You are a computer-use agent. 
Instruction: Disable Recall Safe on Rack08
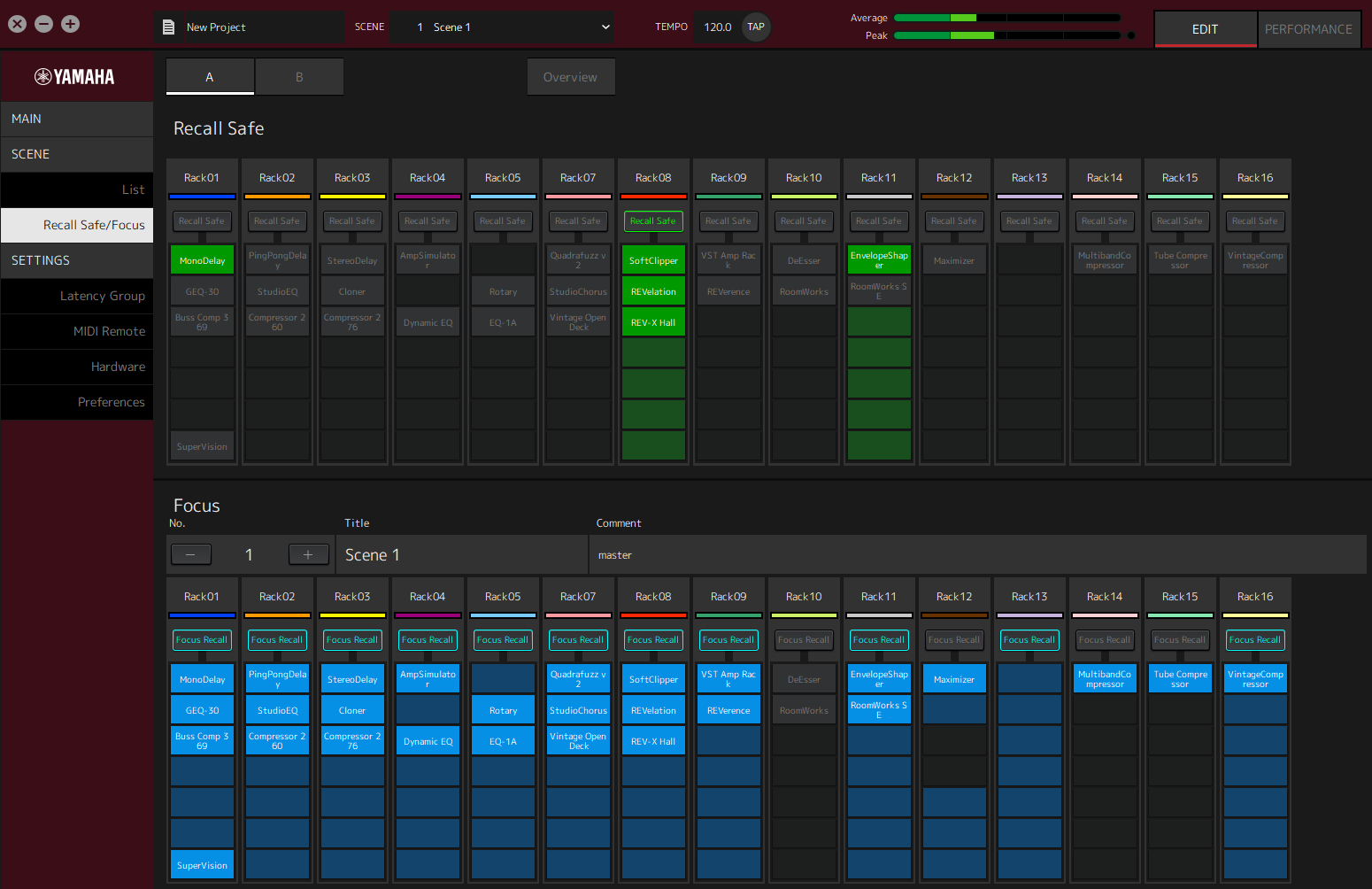pos(653,220)
